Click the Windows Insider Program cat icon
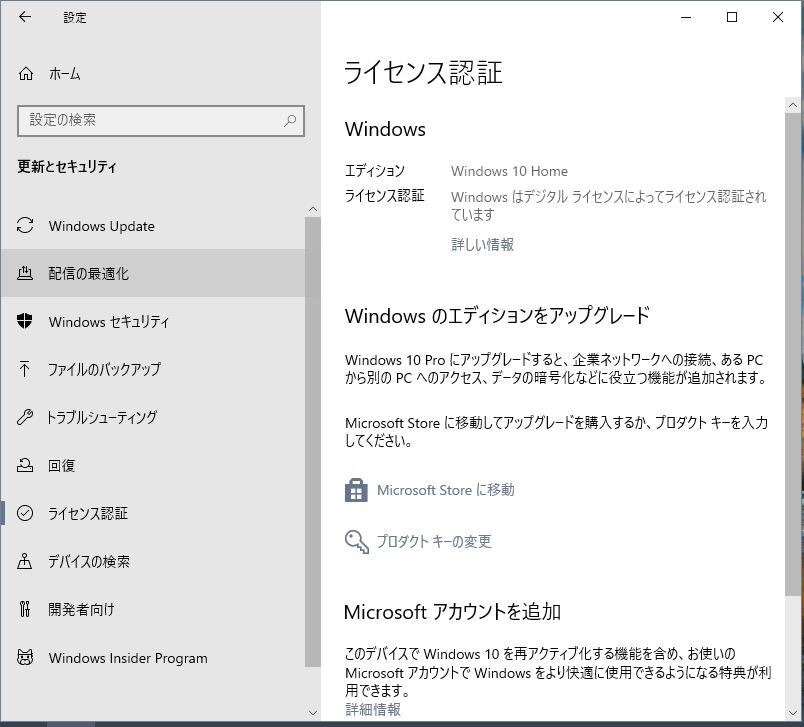Image resolution: width=804 pixels, height=727 pixels. pyautogui.click(x=25, y=657)
